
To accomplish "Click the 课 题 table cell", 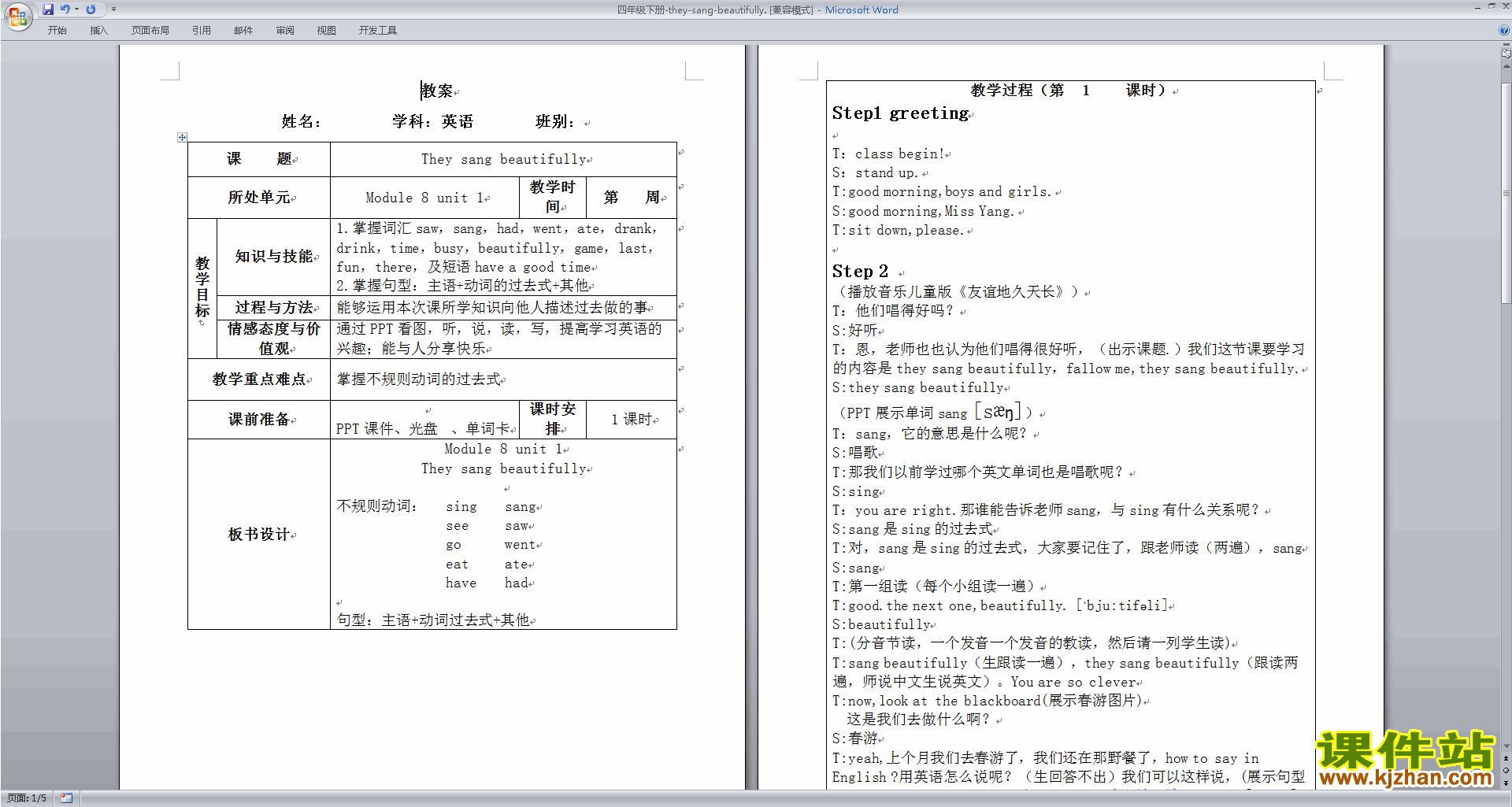I will pos(259,159).
